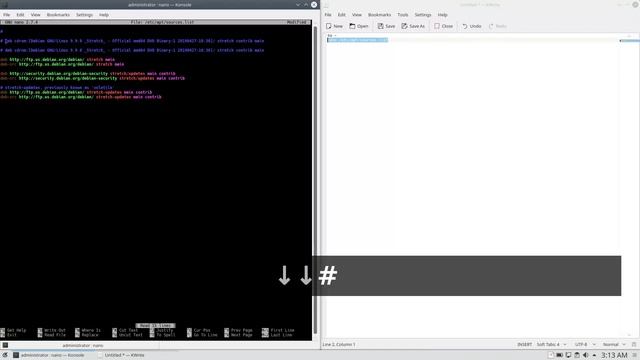The height and width of the screenshot is (360, 640).
Task: Open the UTF-8 encoding dropdown in status bar
Action: pyautogui.click(x=585, y=344)
